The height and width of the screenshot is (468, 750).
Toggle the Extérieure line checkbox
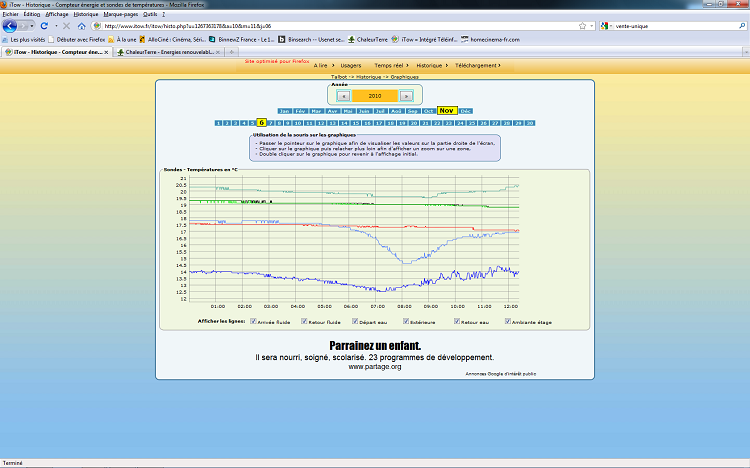click(406, 322)
